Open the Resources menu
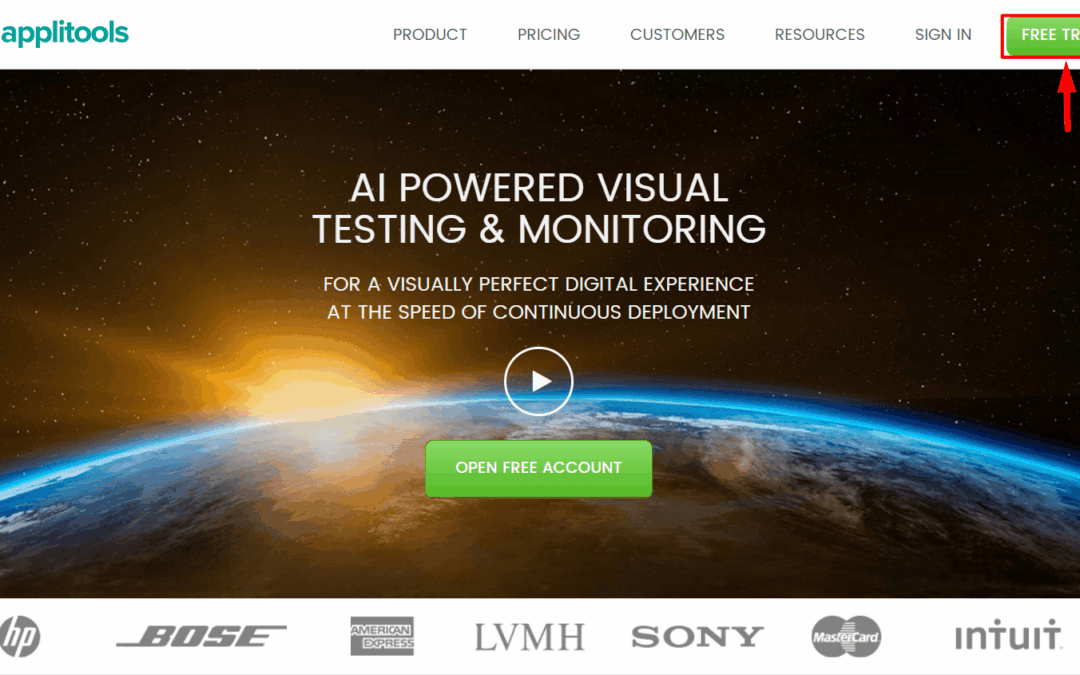This screenshot has height=675, width=1080. point(820,34)
